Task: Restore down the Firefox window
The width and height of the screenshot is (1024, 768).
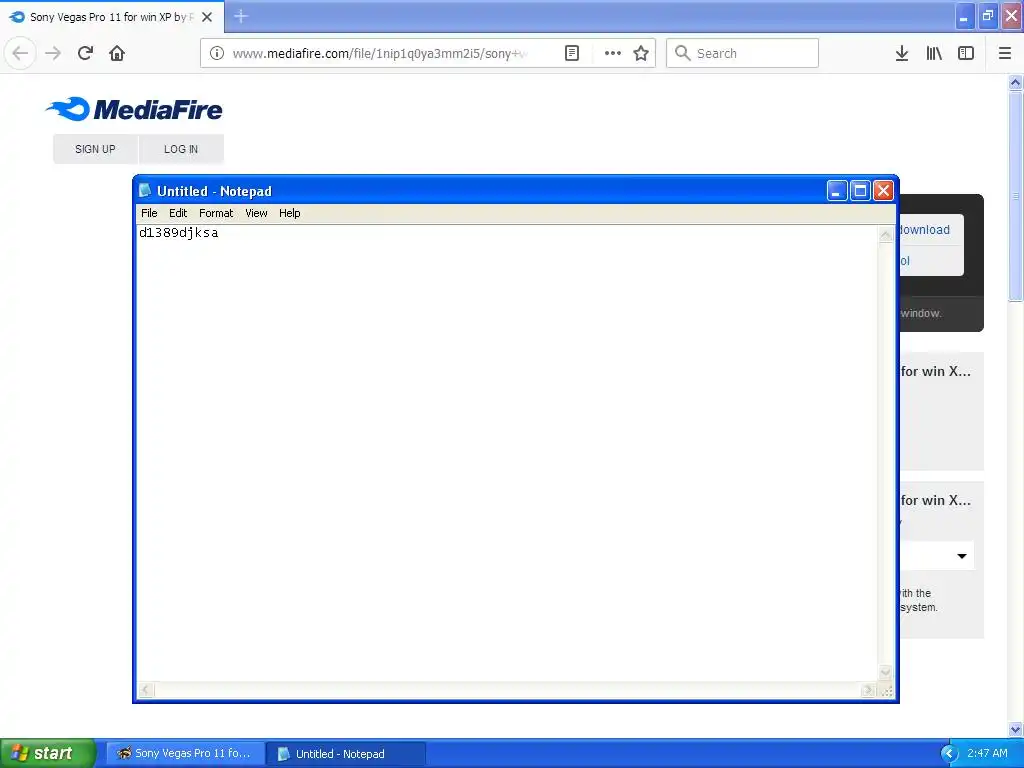Action: (988, 16)
